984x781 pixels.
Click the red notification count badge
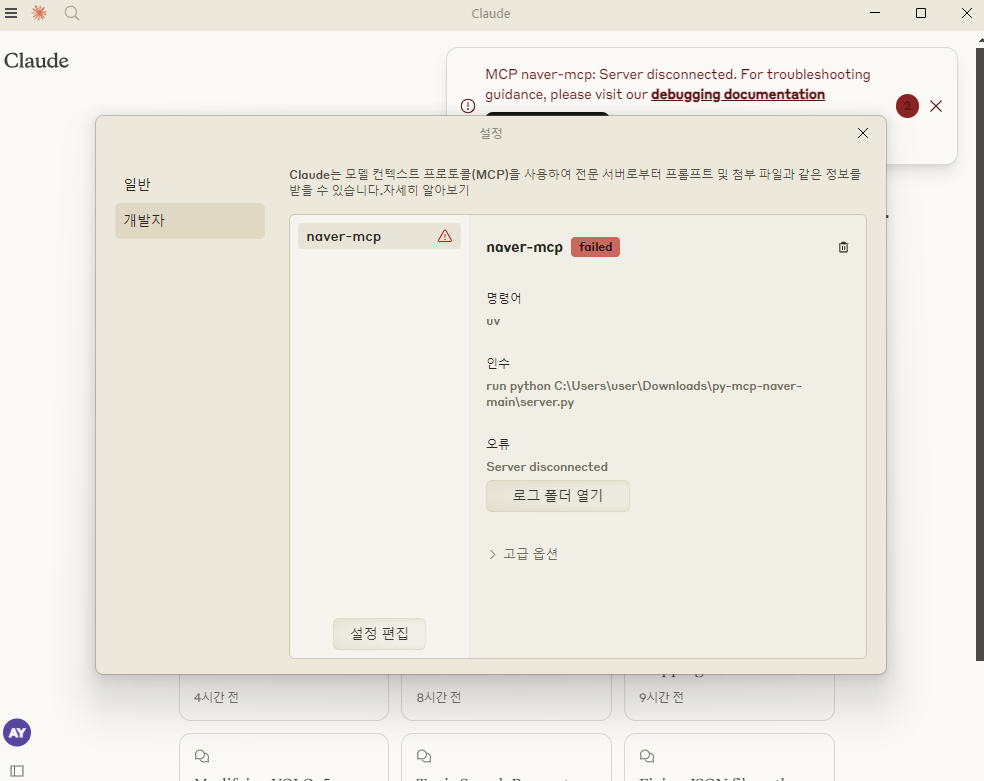coord(907,106)
